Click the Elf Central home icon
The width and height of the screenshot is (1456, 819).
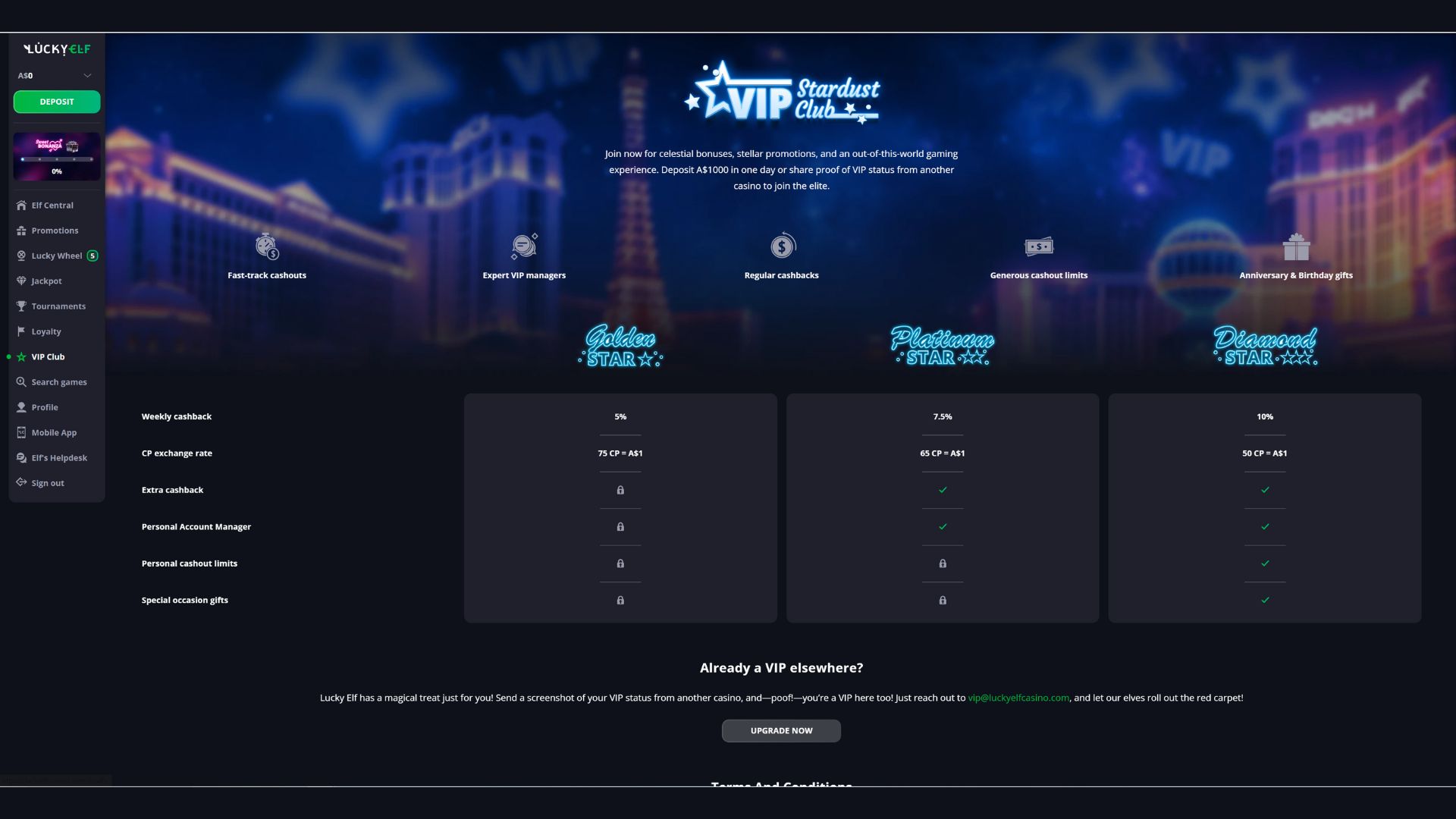coord(21,206)
